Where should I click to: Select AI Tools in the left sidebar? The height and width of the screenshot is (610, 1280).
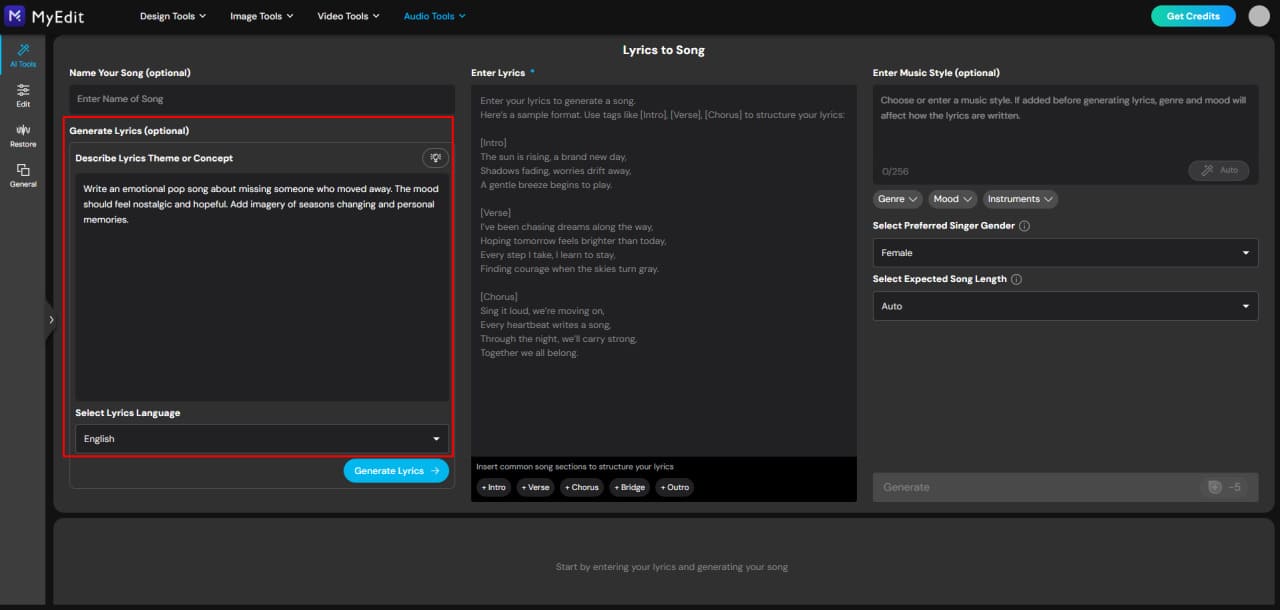pos(22,55)
